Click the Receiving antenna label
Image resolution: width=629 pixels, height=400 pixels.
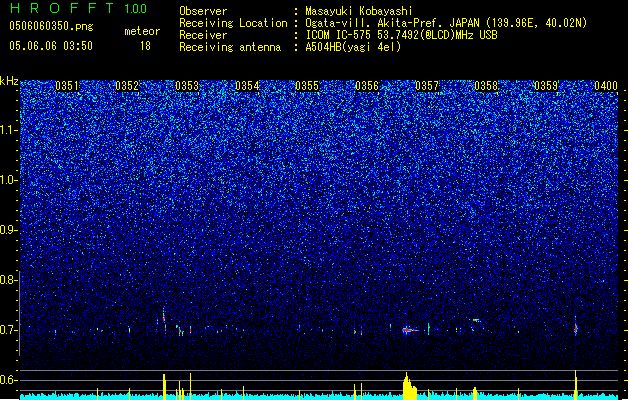[230, 47]
